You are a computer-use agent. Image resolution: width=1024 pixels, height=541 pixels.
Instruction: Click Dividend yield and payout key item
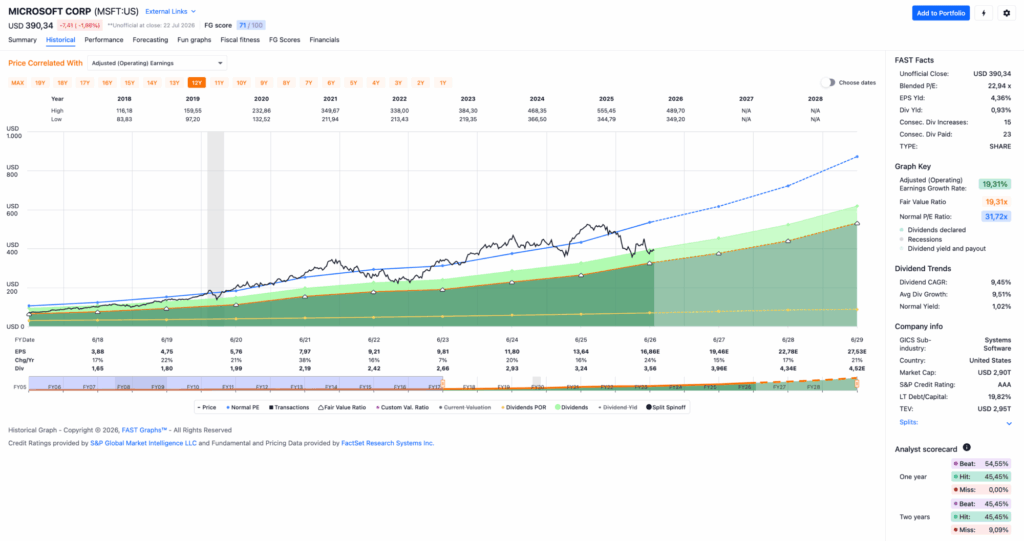[x=942, y=248]
